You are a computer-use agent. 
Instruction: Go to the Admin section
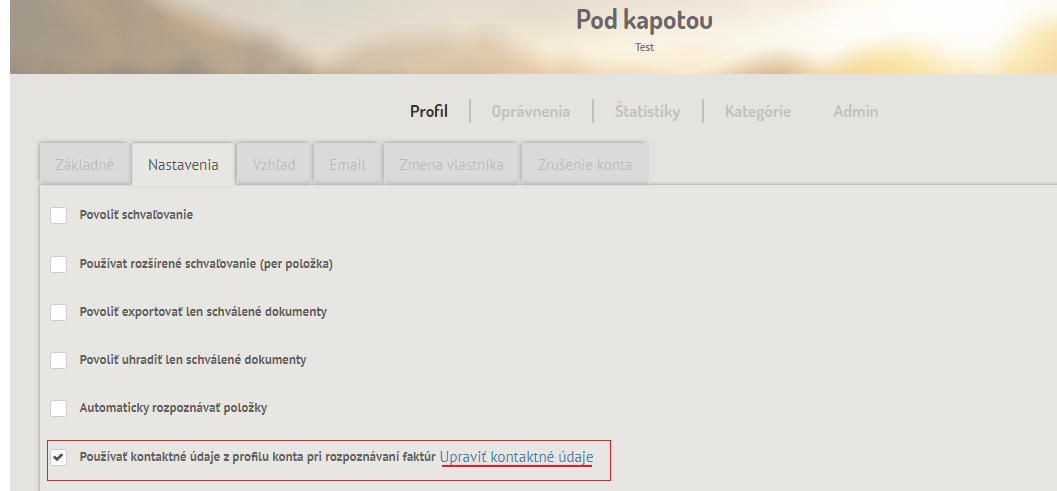coord(855,111)
